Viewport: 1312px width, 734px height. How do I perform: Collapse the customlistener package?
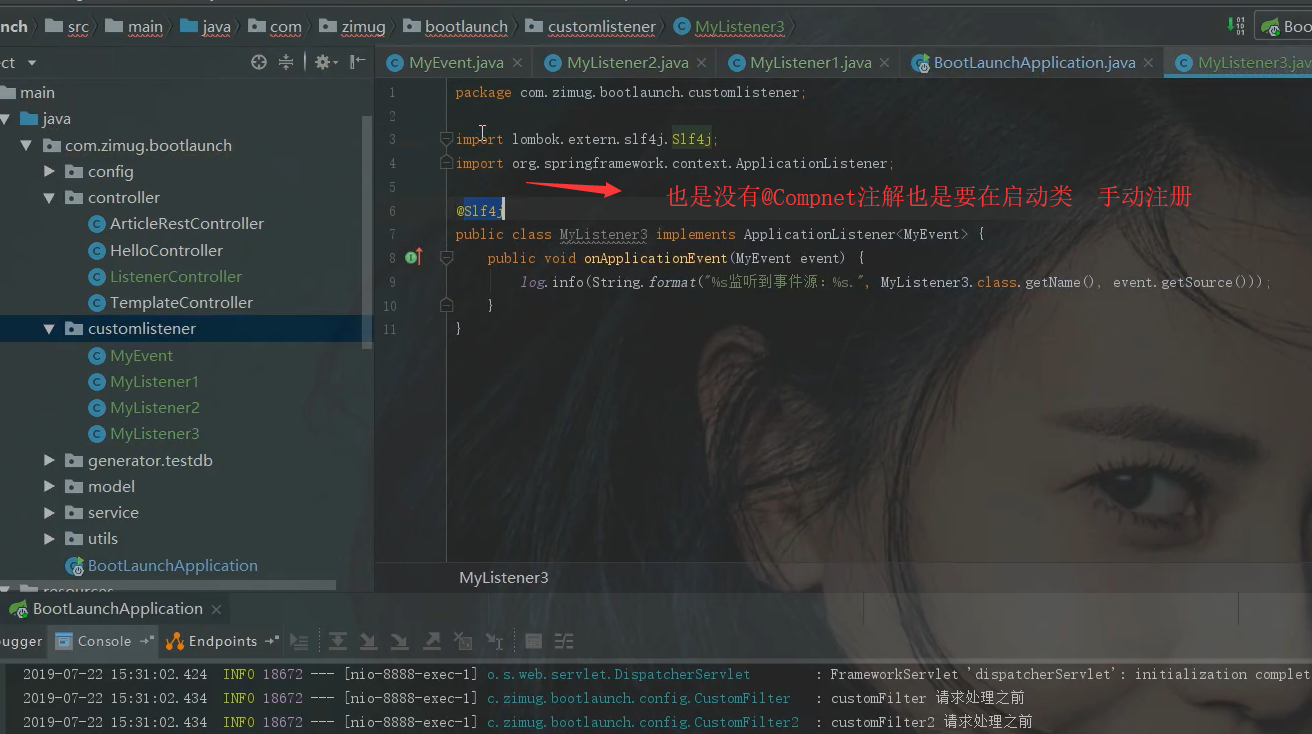coord(49,328)
